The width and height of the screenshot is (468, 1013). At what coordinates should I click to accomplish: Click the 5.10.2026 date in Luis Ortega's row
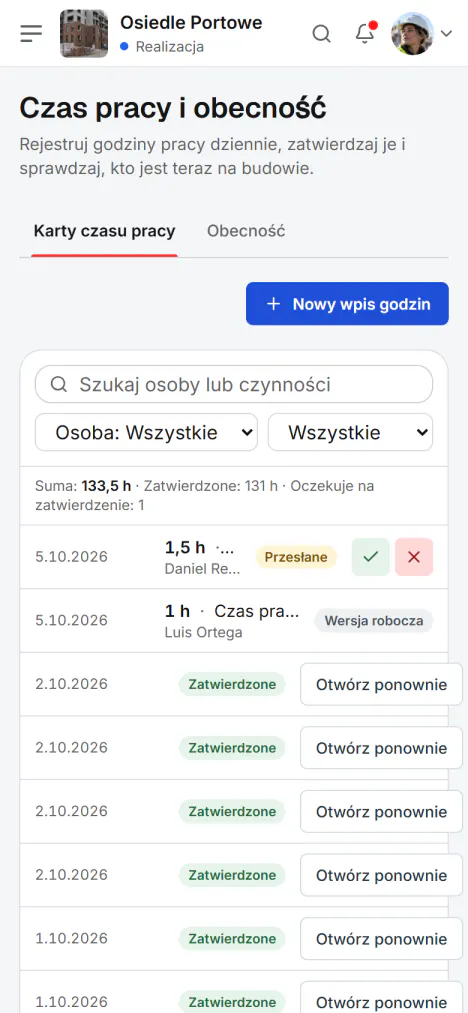click(72, 620)
